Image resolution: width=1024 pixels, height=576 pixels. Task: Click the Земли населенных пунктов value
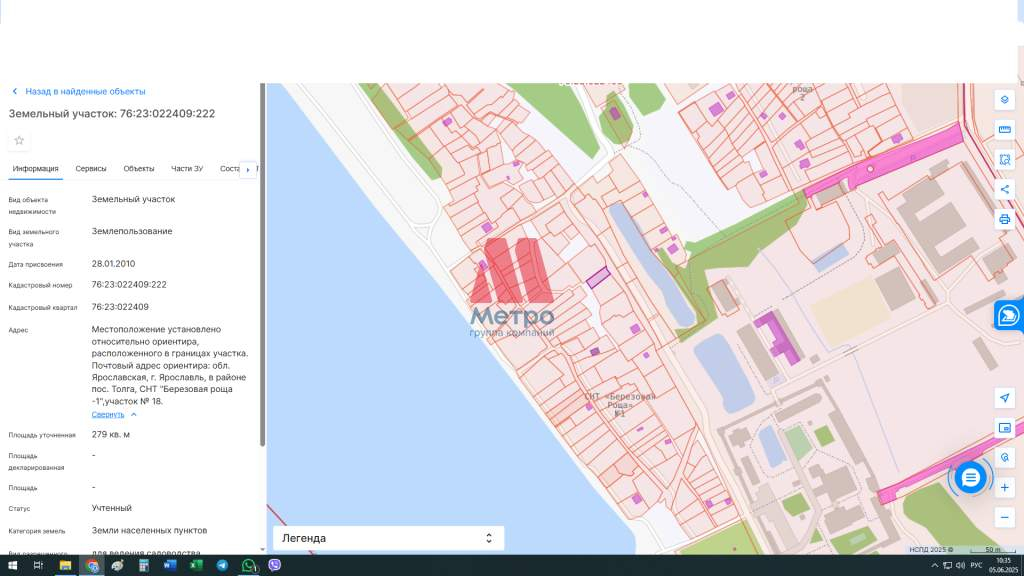[x=149, y=530]
